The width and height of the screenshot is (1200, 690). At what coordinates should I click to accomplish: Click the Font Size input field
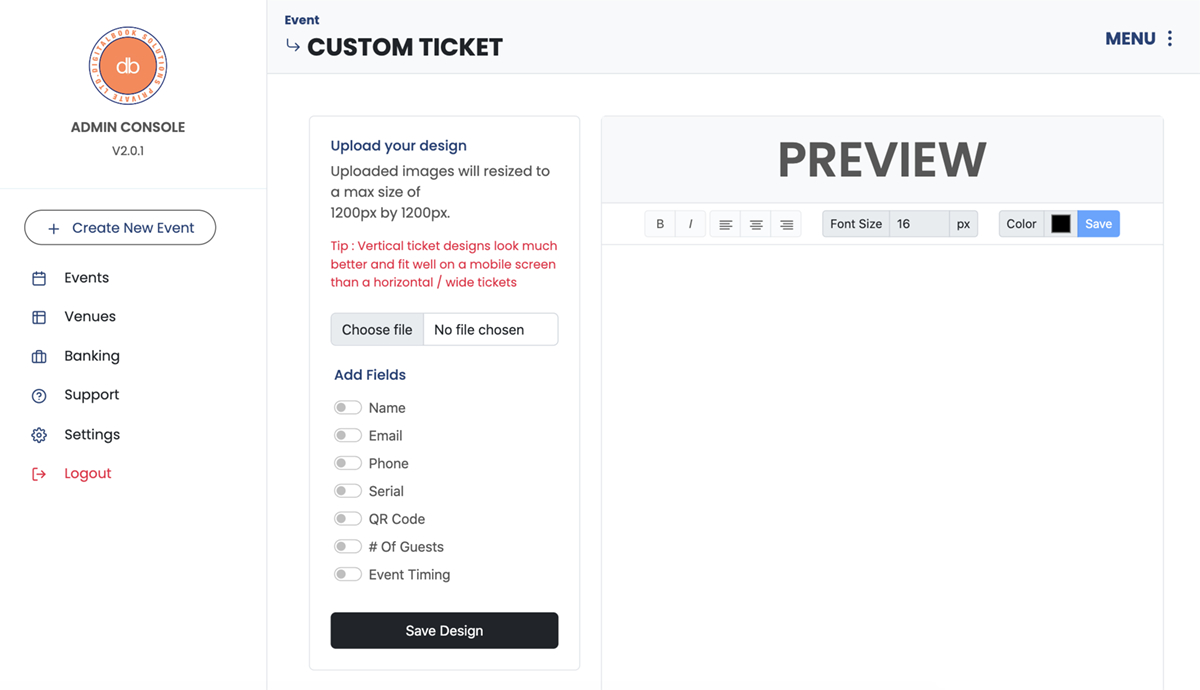tap(918, 224)
